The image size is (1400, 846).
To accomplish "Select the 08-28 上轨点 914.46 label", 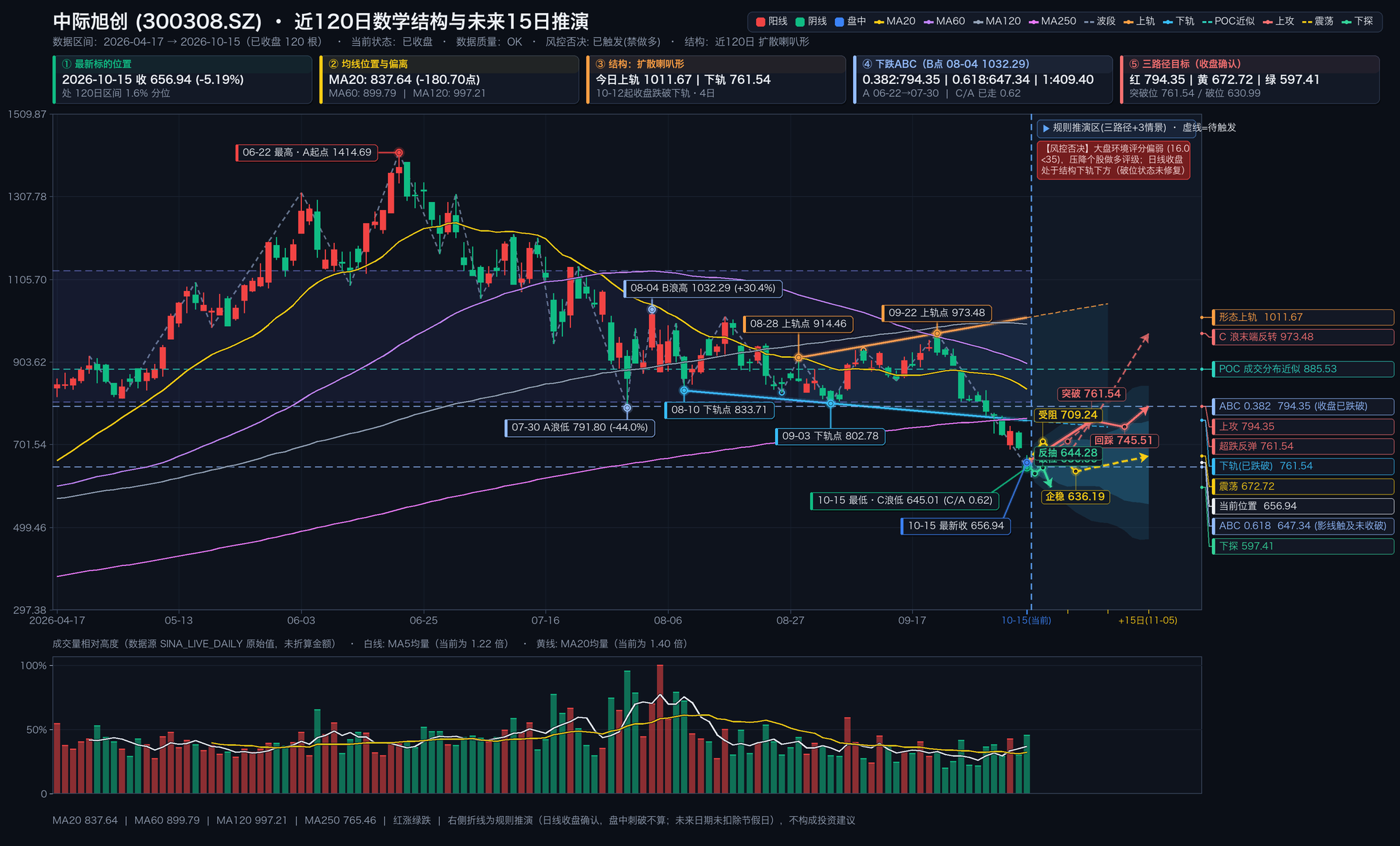I will point(798,324).
